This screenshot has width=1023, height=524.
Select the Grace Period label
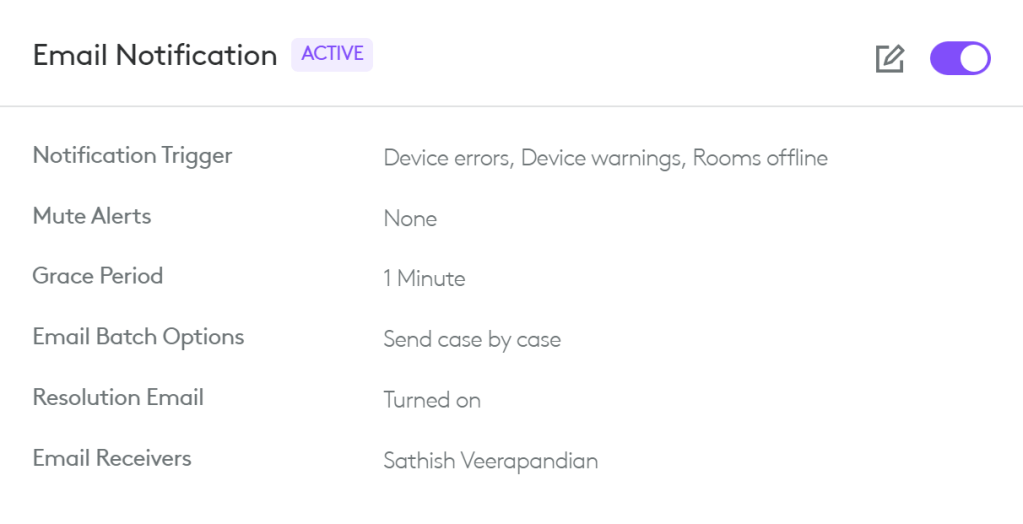(x=98, y=276)
